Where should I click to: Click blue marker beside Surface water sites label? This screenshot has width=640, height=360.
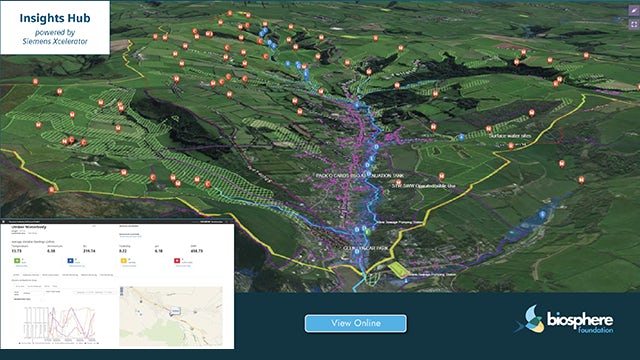[461, 138]
